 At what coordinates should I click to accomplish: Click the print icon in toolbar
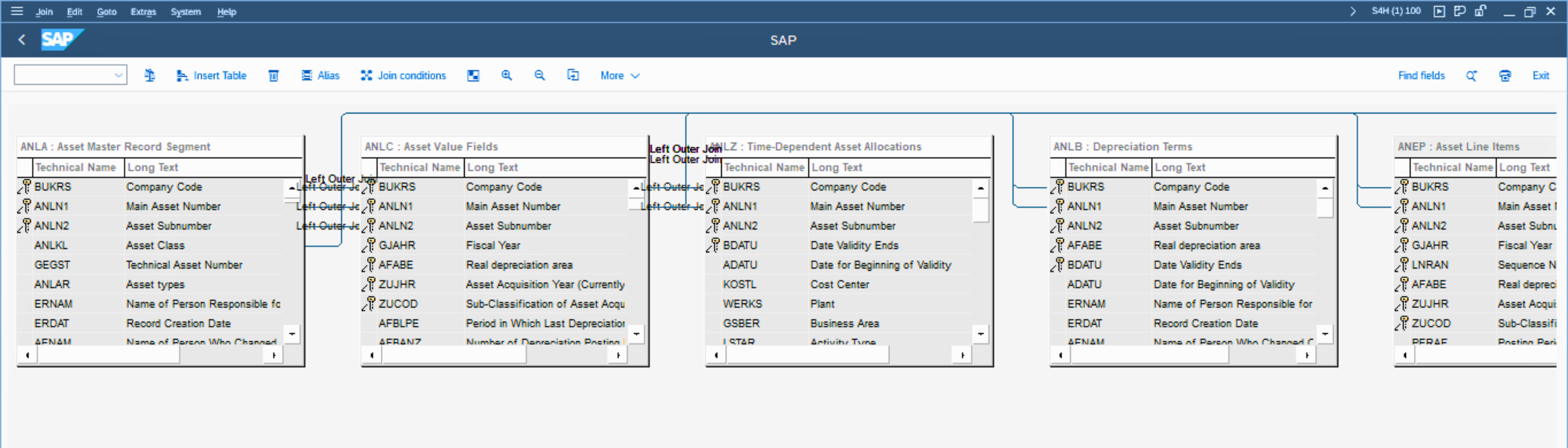[1505, 75]
